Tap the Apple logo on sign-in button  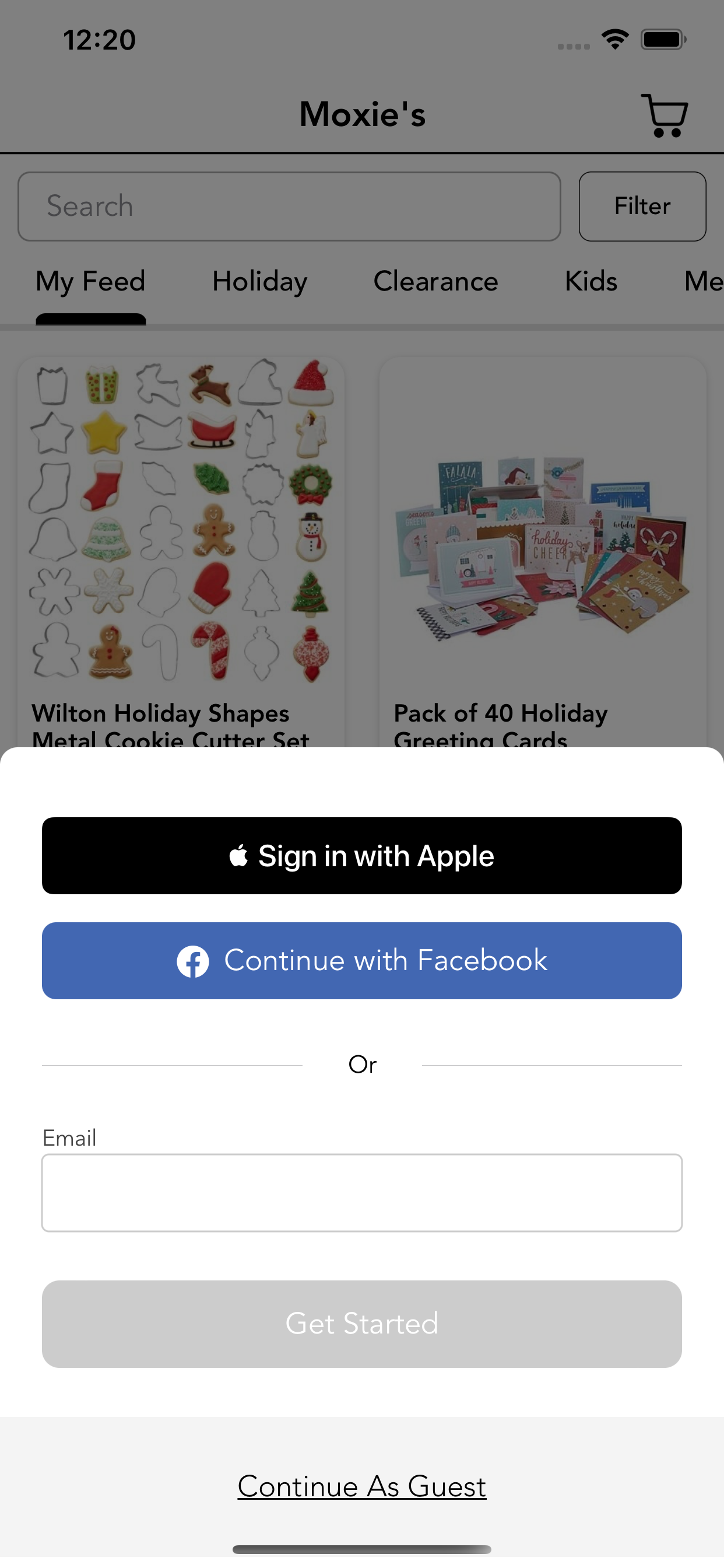[238, 855]
